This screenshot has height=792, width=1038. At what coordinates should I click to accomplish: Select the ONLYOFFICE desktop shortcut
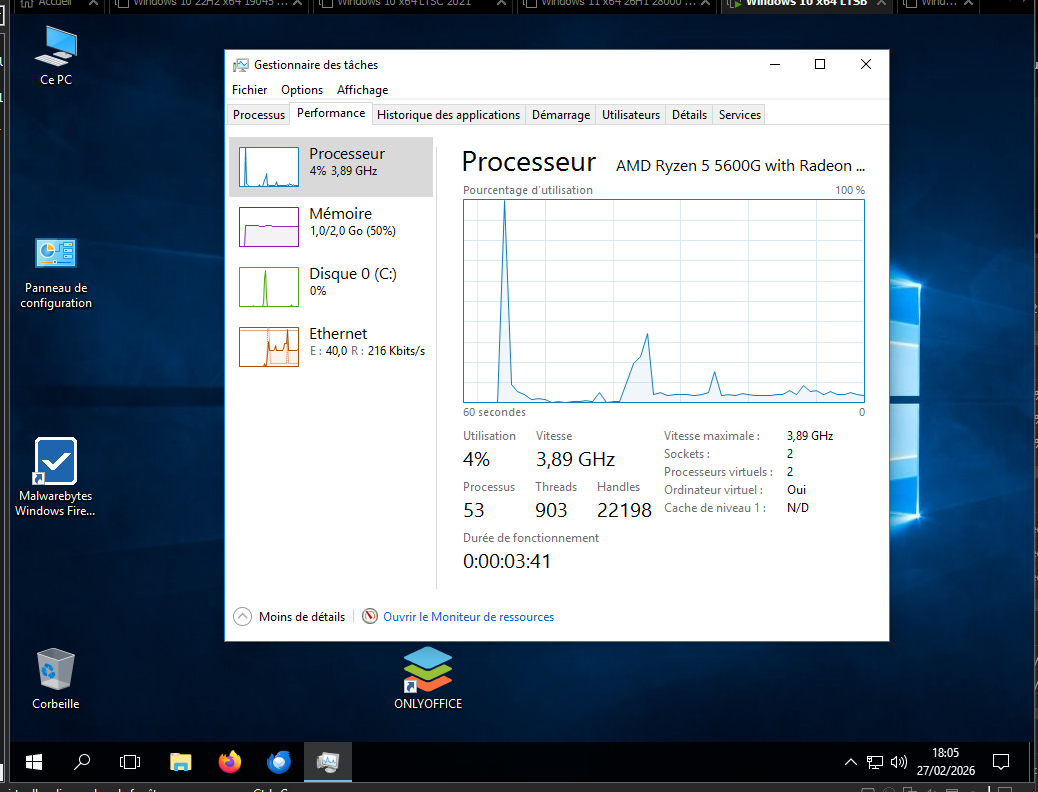point(428,679)
